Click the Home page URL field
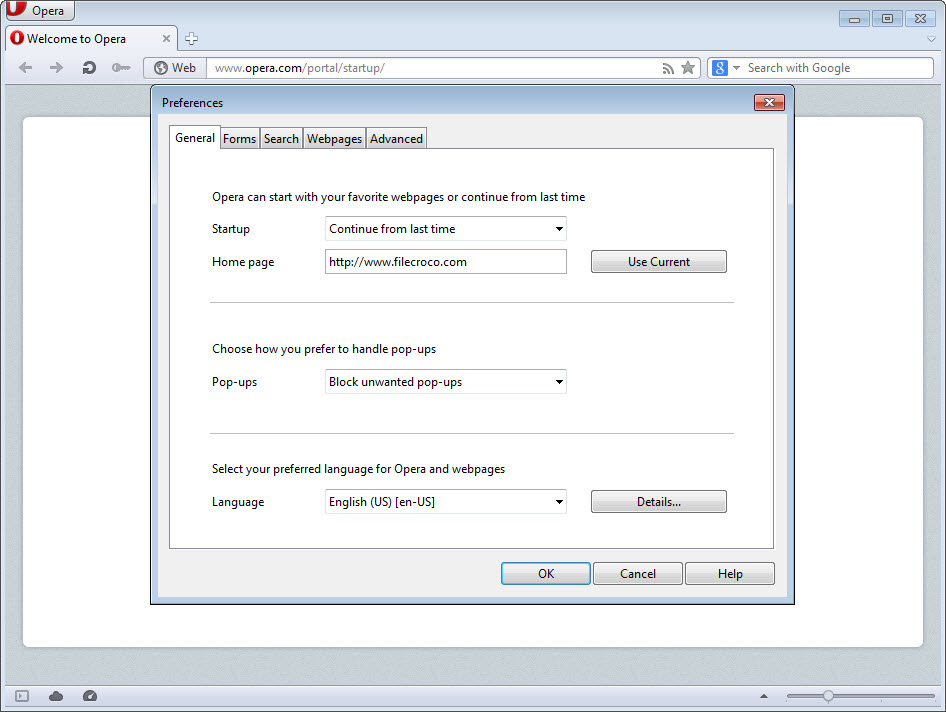Viewport: 946px width, 712px height. point(446,262)
